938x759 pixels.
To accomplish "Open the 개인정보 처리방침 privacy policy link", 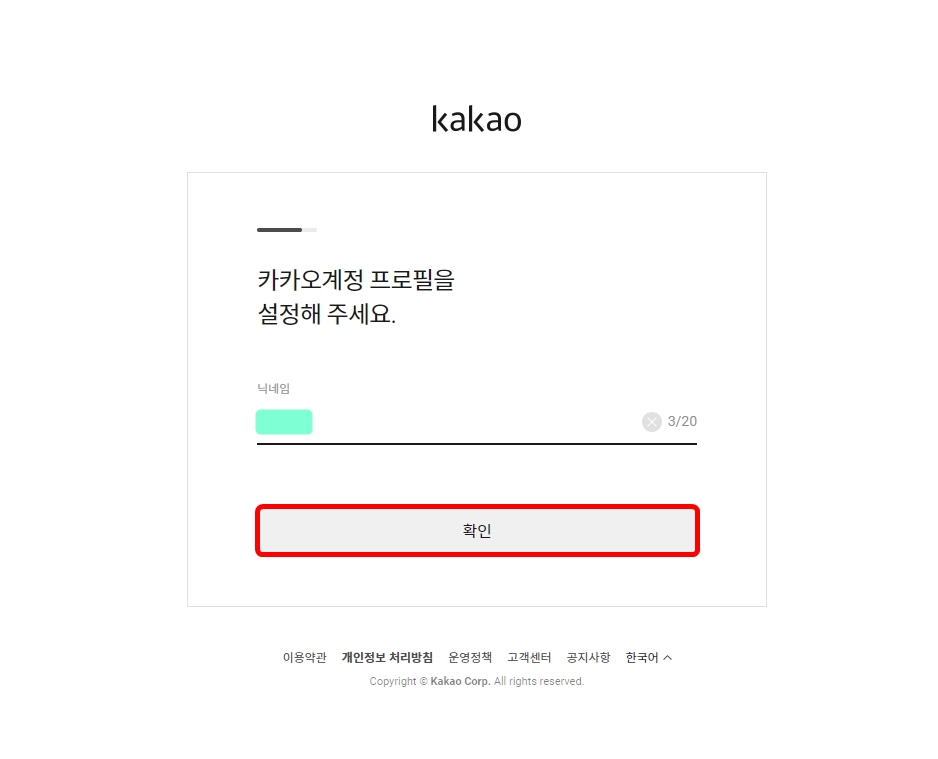I will coord(385,657).
